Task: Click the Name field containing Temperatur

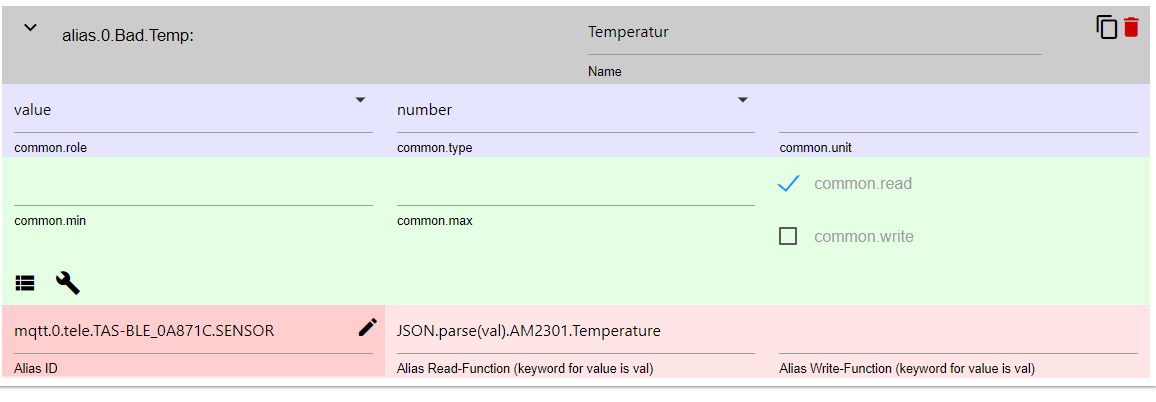Action: 814,33
